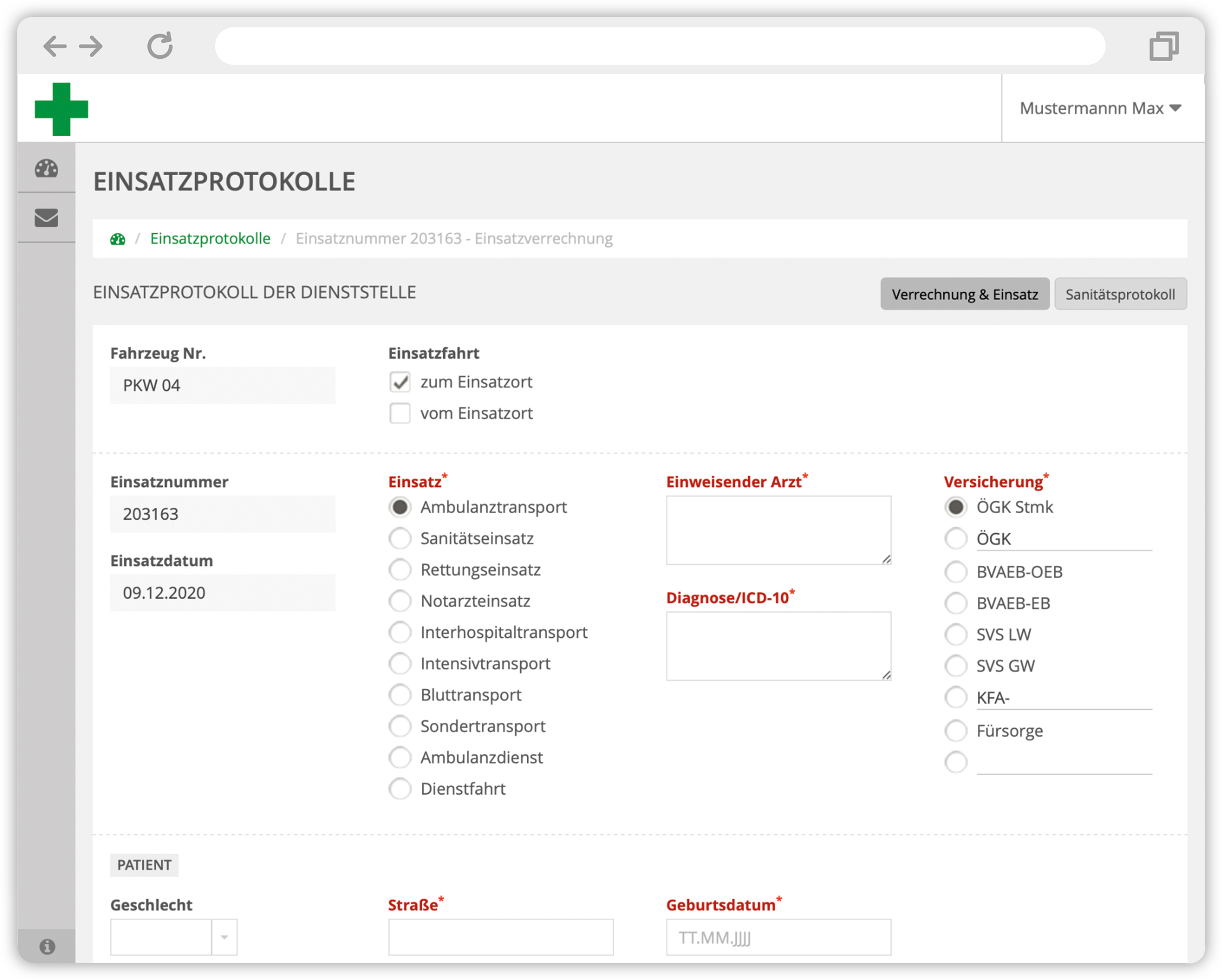The width and height of the screenshot is (1222, 980).
Task: Switch to the Verrechnung & Einsatz tab
Action: [x=964, y=294]
